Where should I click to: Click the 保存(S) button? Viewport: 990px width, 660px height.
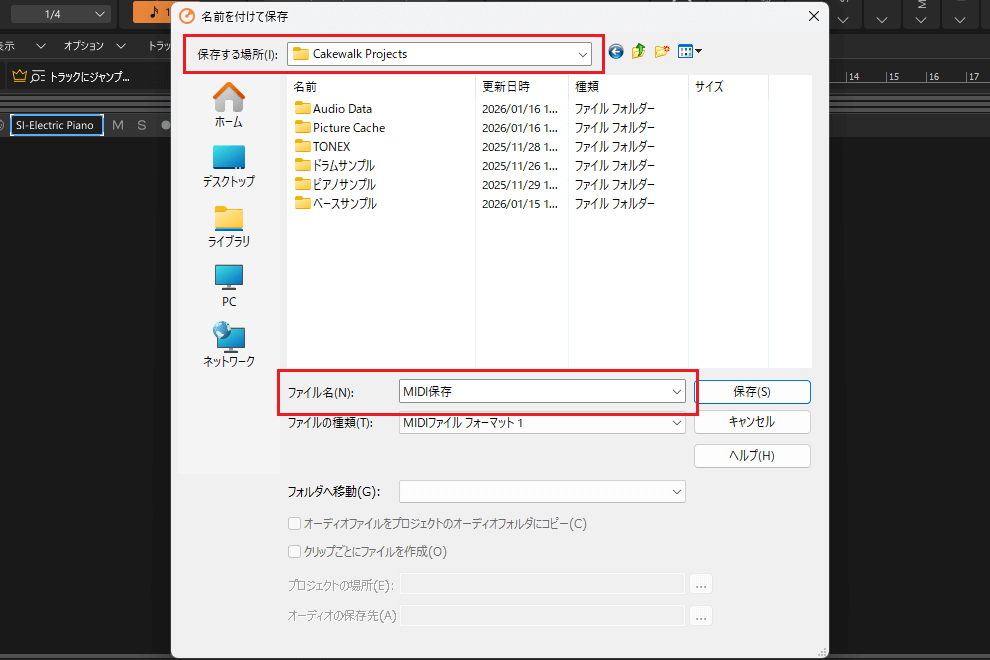(752, 392)
